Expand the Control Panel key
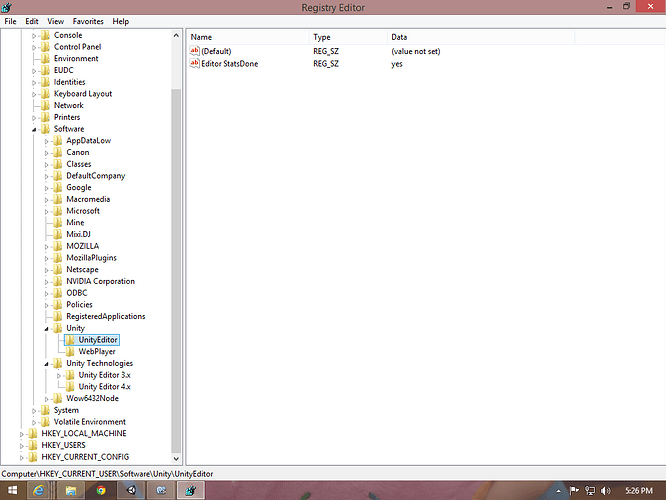 34,47
